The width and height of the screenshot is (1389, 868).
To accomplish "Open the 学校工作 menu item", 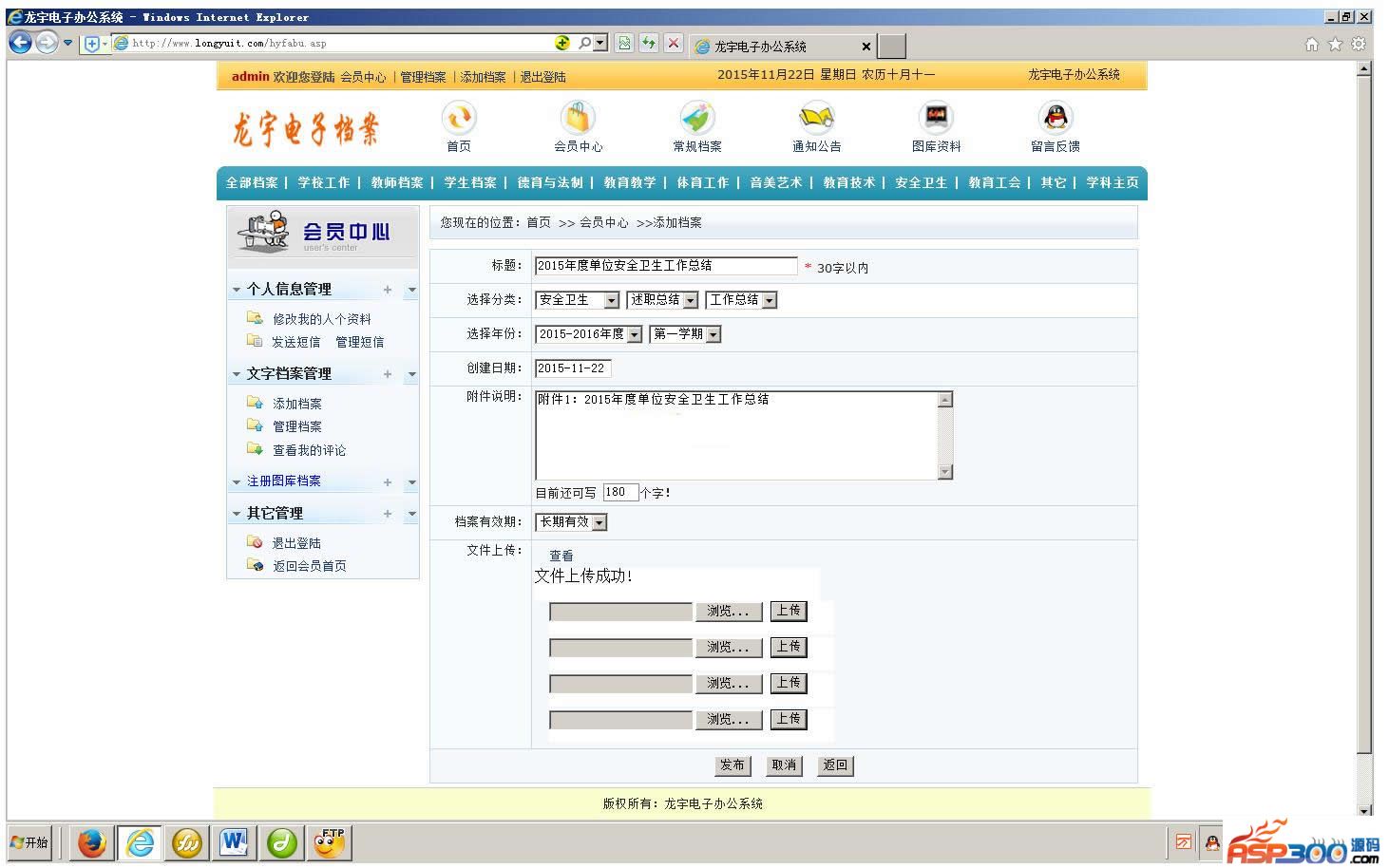I will (324, 183).
